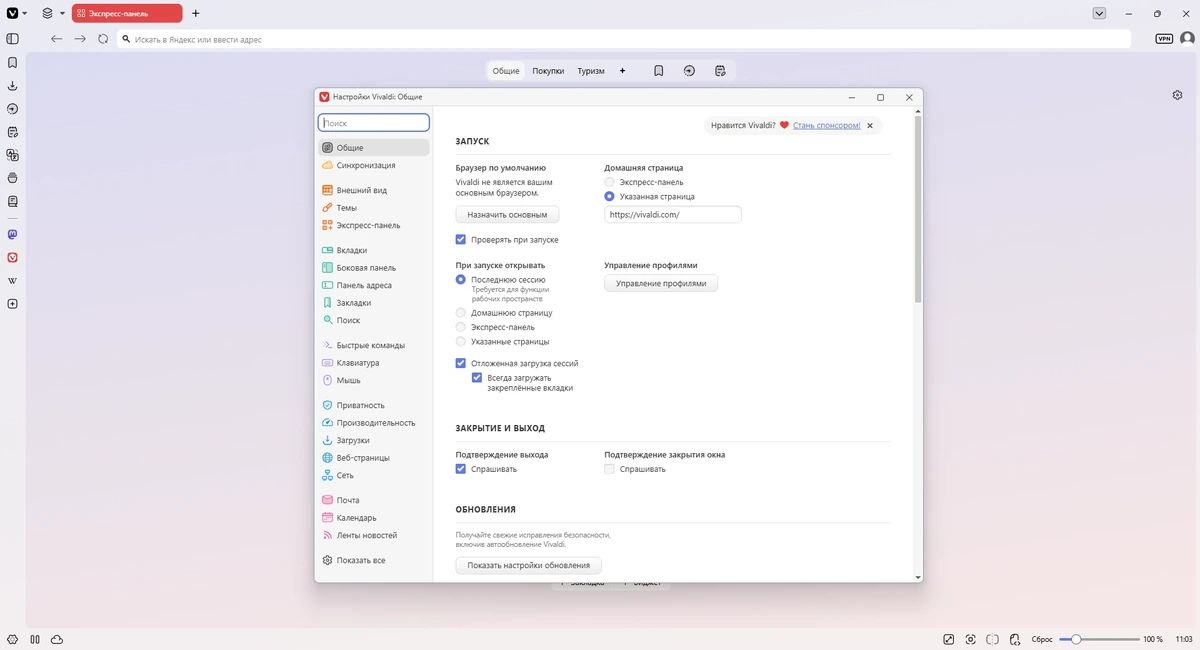Click 'Показать настройки обновления' button
Image resolution: width=1200 pixels, height=650 pixels.
point(529,565)
